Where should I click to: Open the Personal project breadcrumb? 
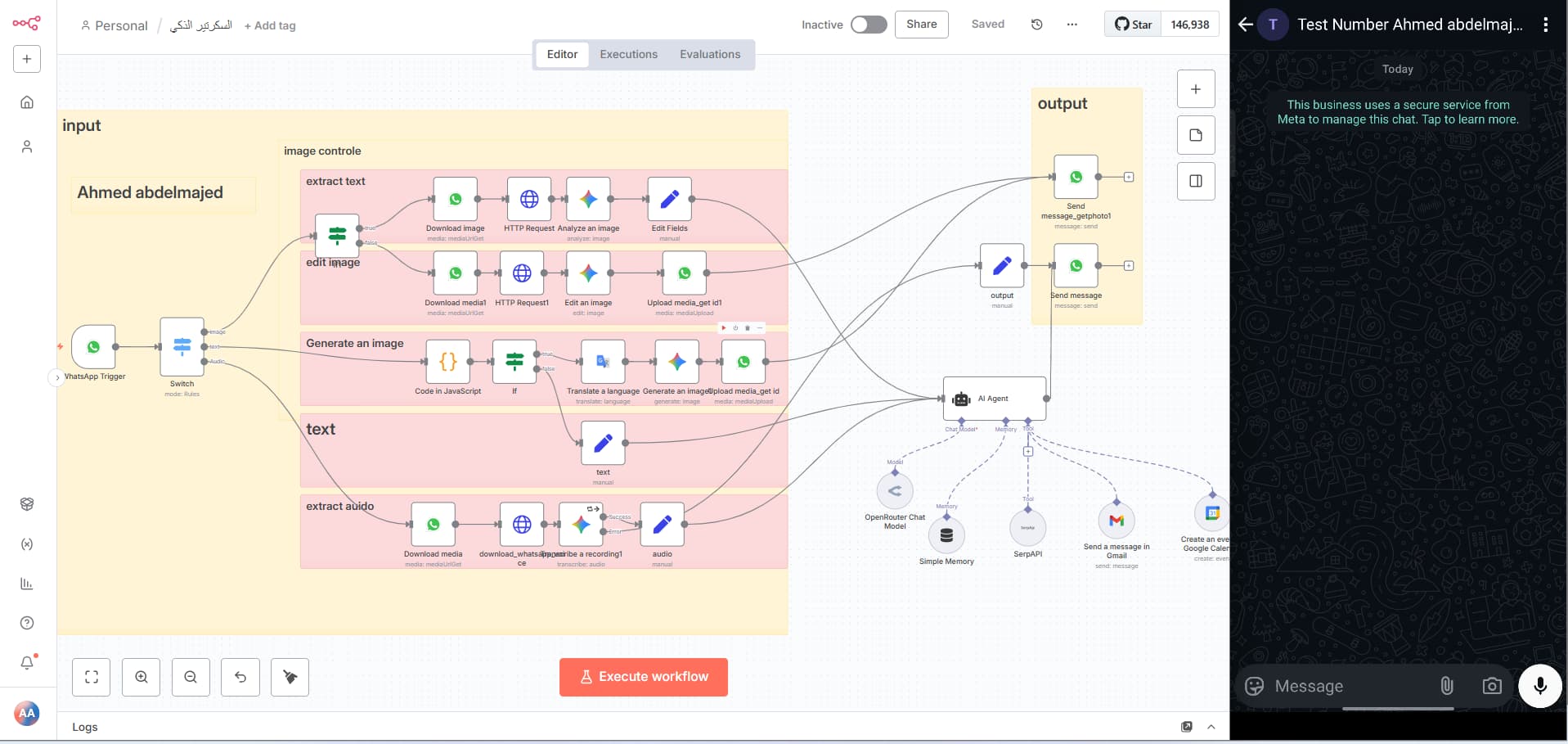click(114, 25)
